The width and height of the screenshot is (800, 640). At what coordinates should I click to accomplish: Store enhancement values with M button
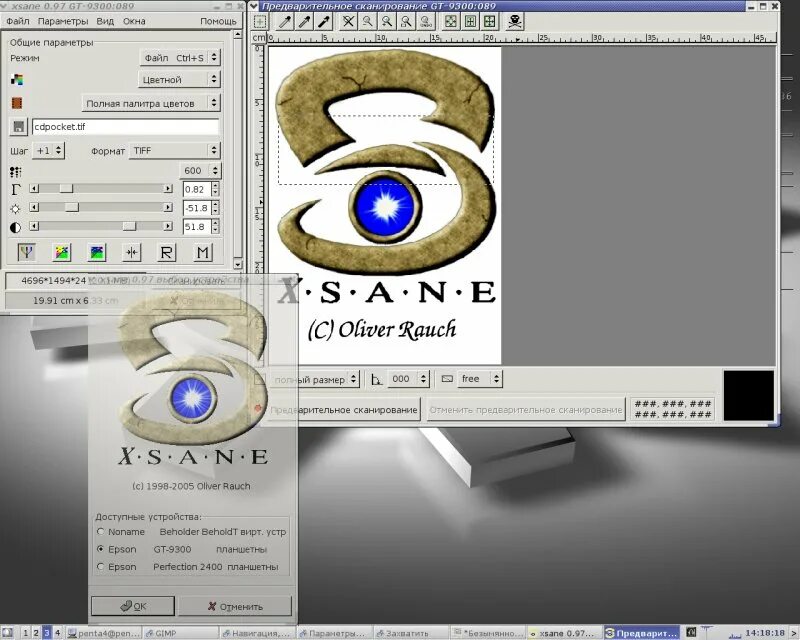(x=203, y=252)
